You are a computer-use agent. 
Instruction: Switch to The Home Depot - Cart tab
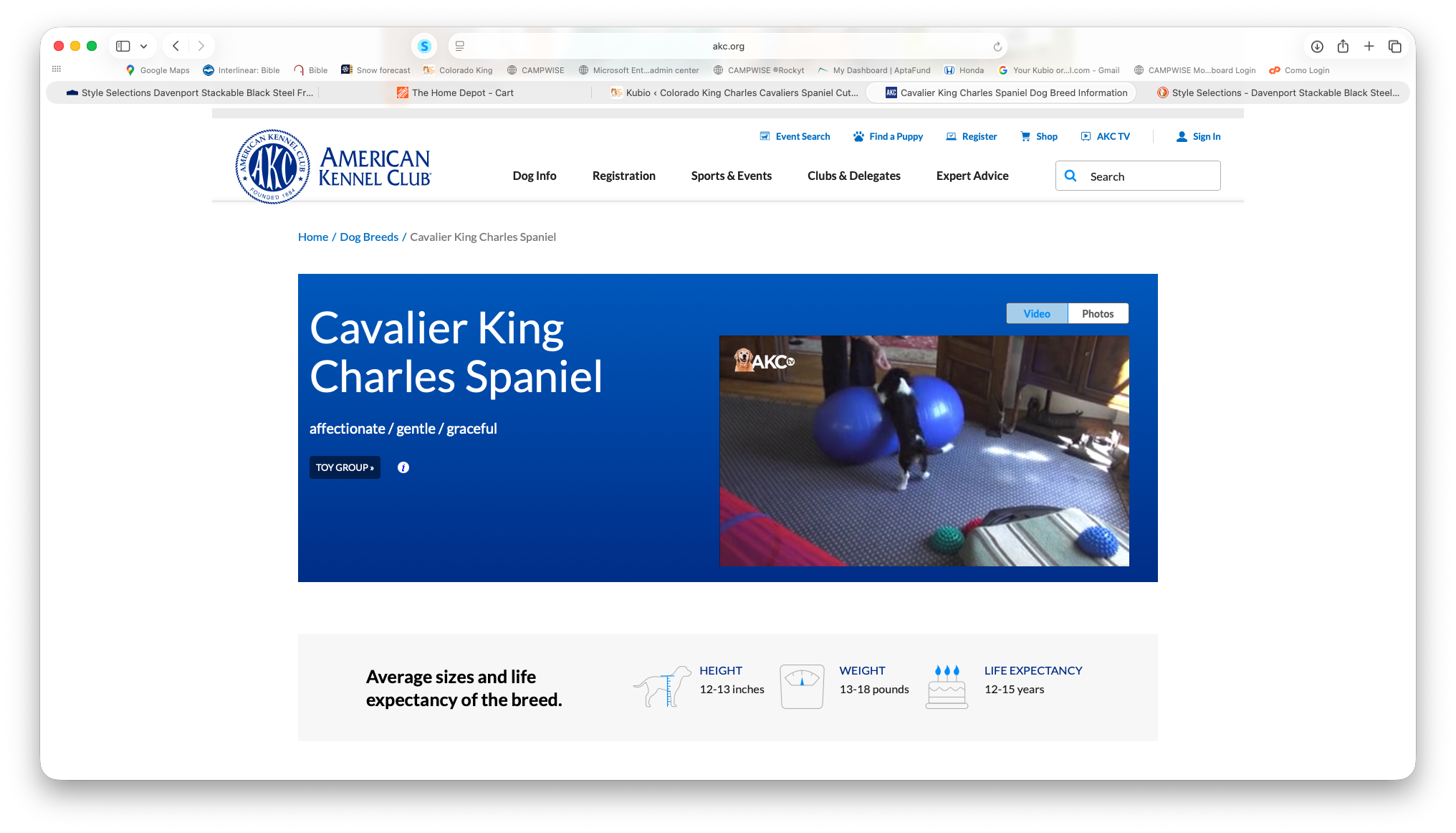462,92
